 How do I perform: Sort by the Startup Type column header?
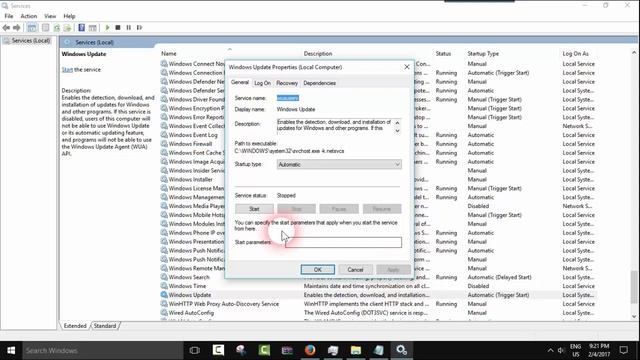483,53
